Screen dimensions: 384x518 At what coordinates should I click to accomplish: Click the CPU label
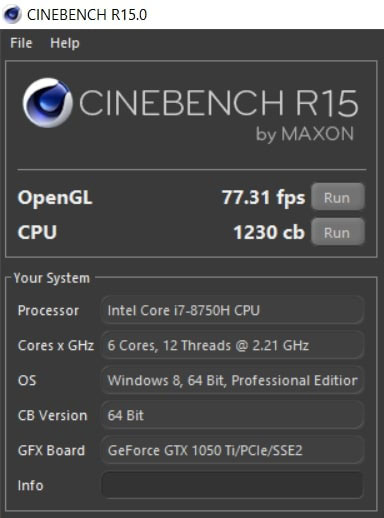[x=37, y=232]
